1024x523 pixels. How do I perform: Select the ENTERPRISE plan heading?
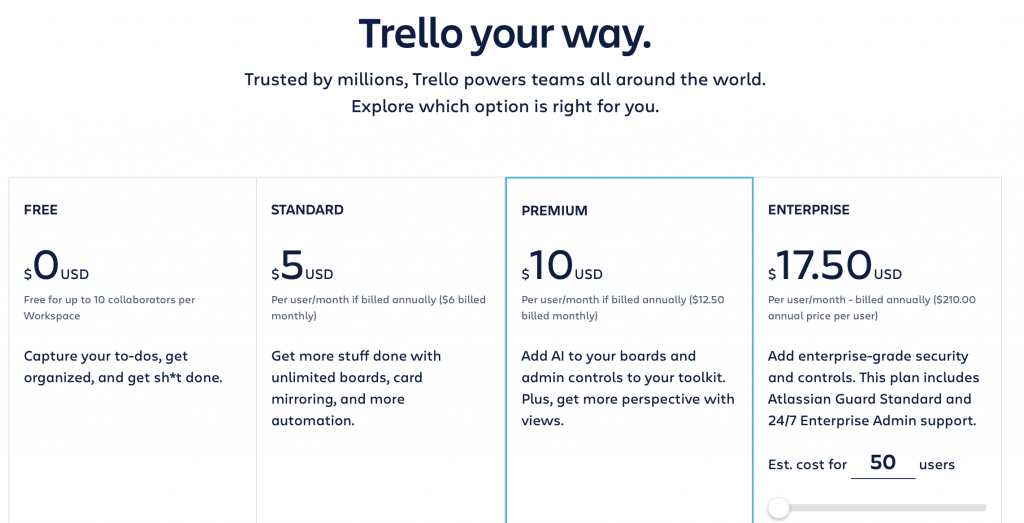(808, 210)
